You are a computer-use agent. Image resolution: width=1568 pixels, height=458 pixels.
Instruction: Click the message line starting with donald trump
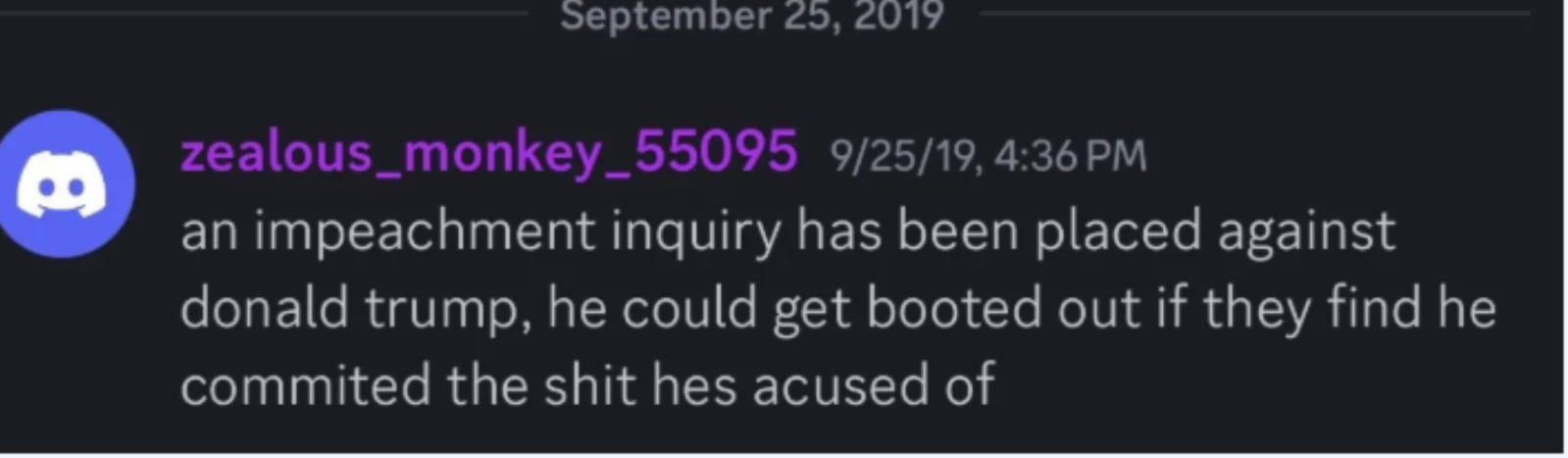tap(838, 309)
